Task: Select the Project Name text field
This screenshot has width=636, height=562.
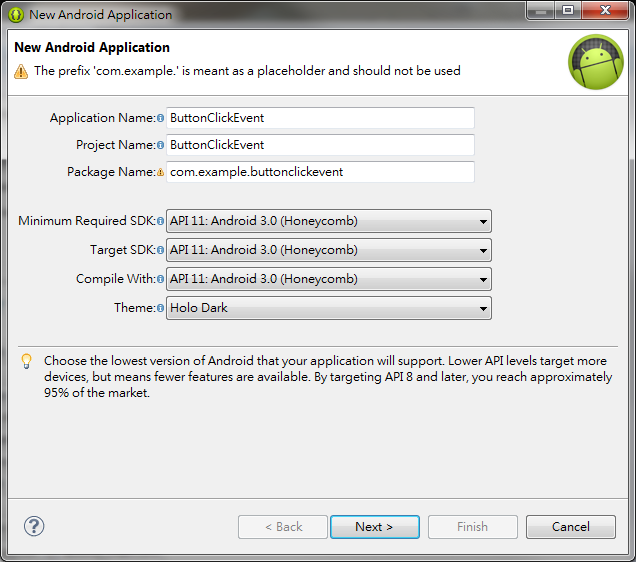Action: (320, 145)
